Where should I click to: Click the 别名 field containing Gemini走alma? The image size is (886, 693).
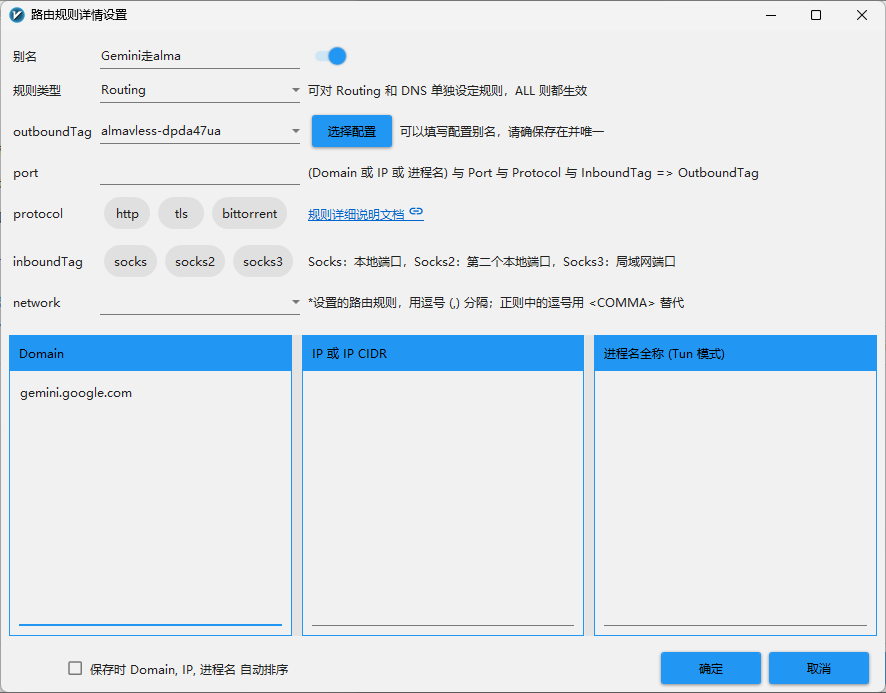(198, 57)
